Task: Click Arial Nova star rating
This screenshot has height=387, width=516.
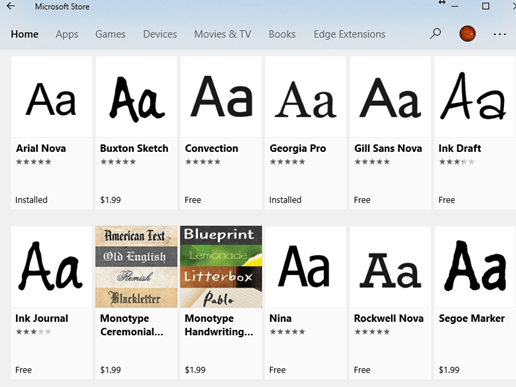Action: 34,162
